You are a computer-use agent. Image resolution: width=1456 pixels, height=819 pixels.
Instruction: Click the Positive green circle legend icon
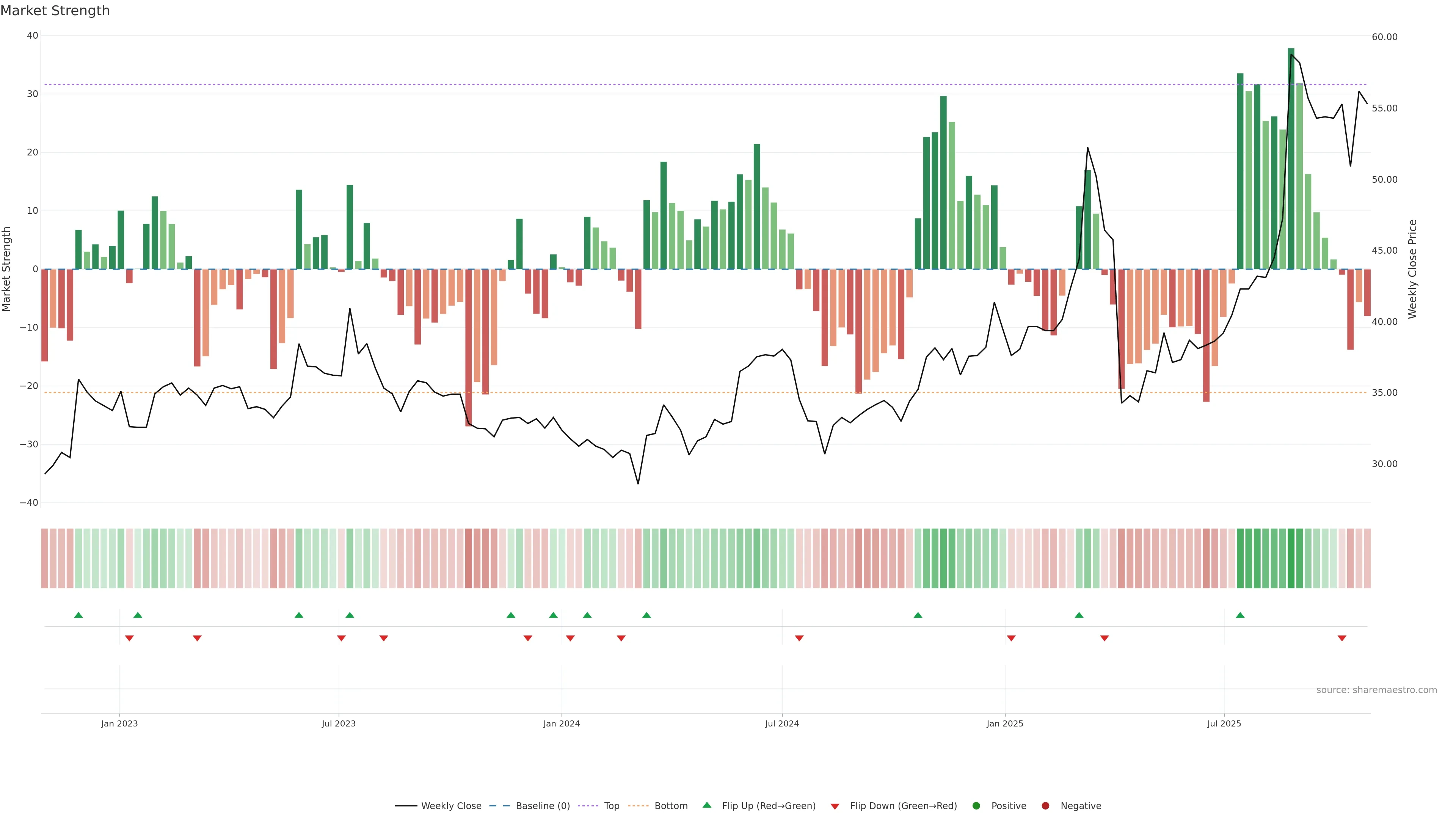[976, 806]
